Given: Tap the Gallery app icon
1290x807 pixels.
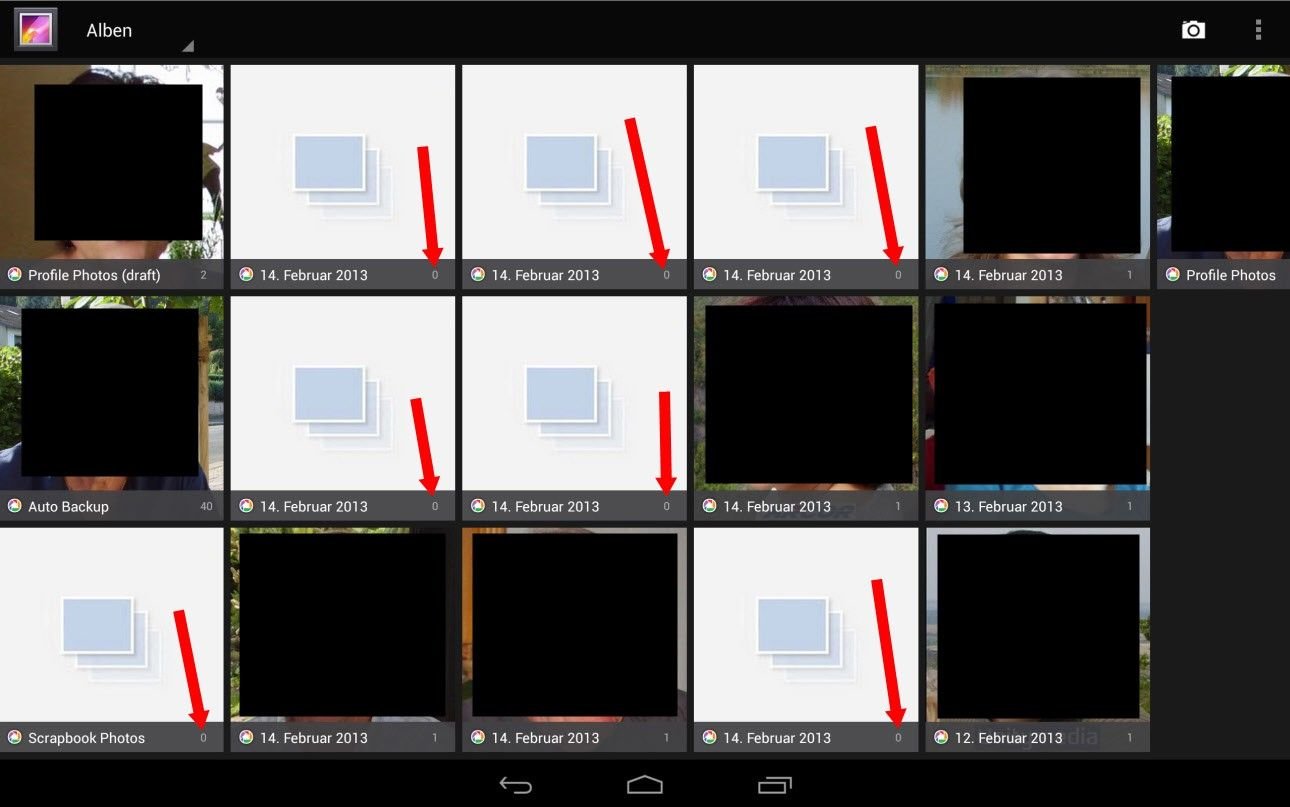Looking at the screenshot, I should coord(35,29).
